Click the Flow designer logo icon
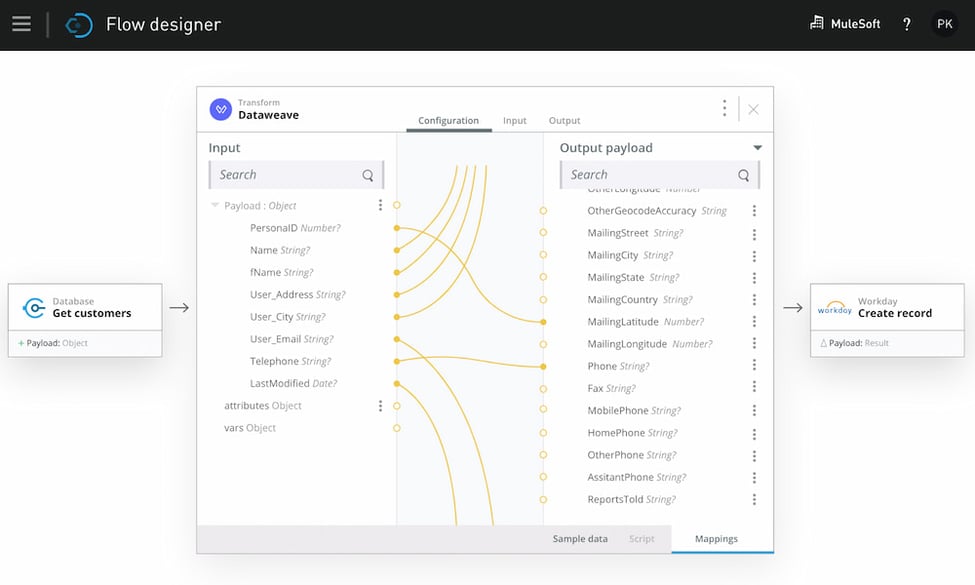This screenshot has height=585, width=975. coord(79,24)
